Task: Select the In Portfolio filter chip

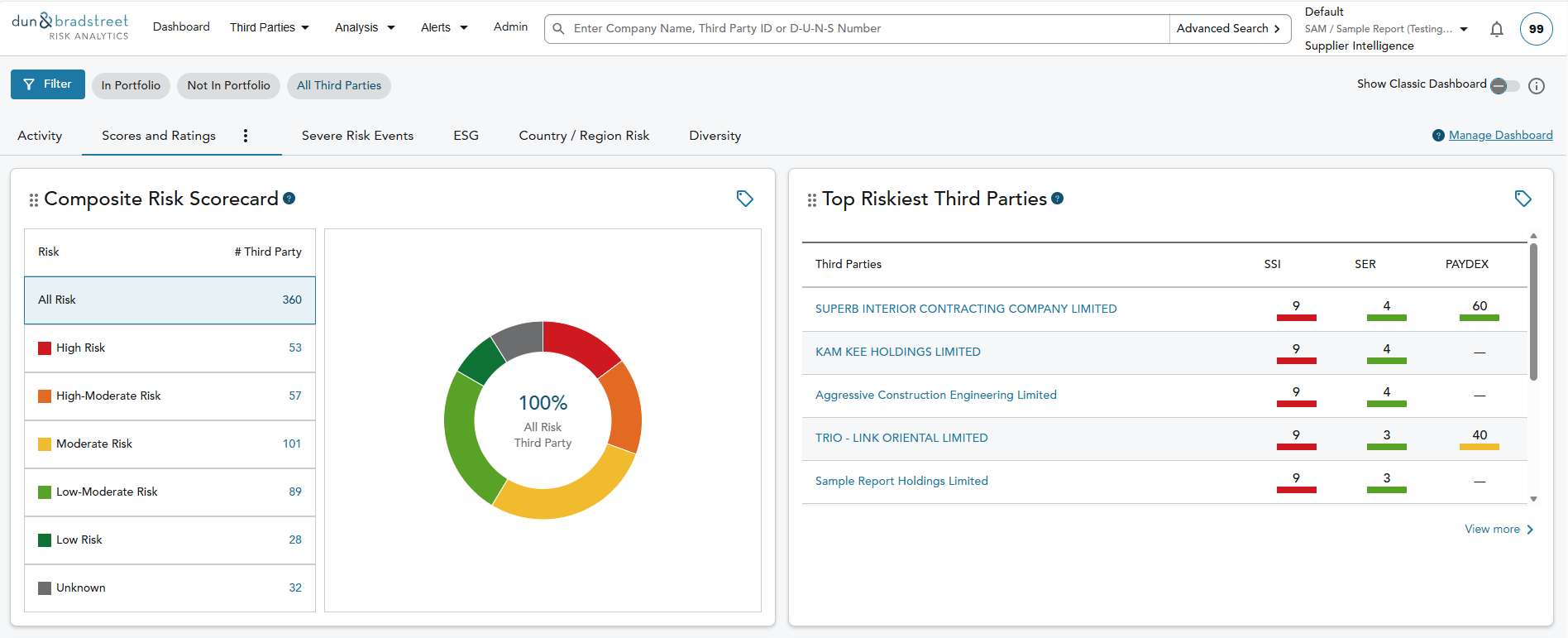Action: click(131, 86)
